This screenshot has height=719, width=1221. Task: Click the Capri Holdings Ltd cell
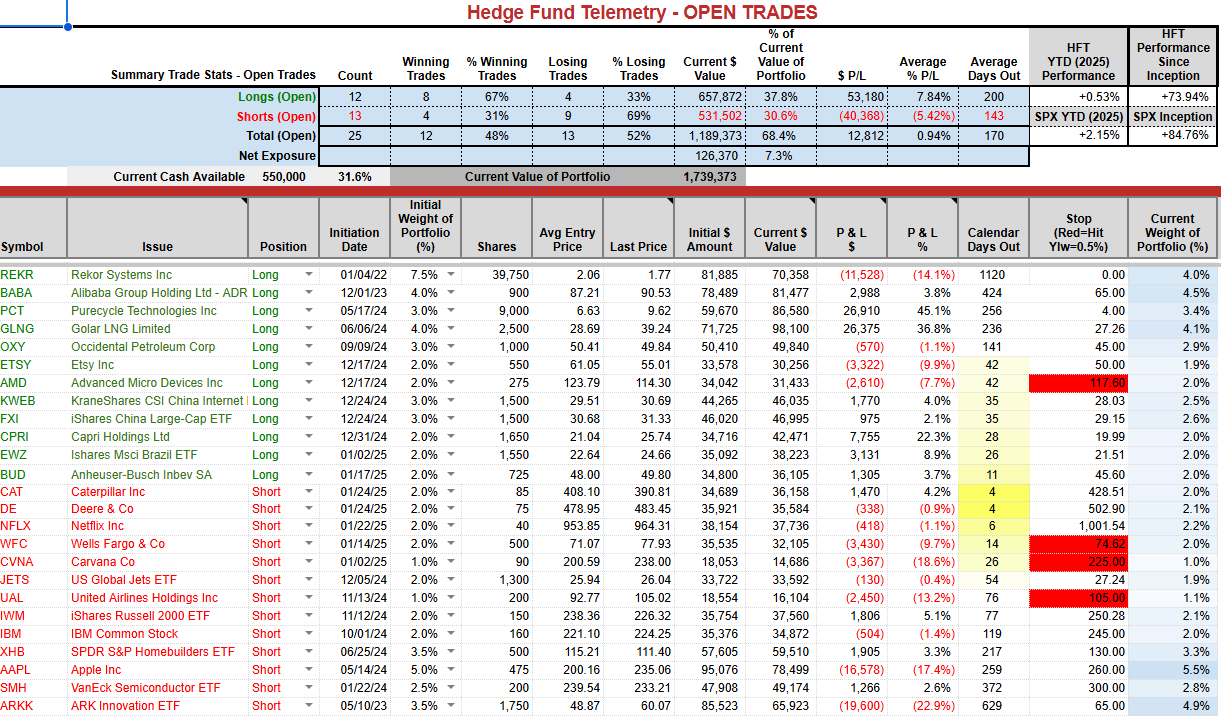(157, 437)
